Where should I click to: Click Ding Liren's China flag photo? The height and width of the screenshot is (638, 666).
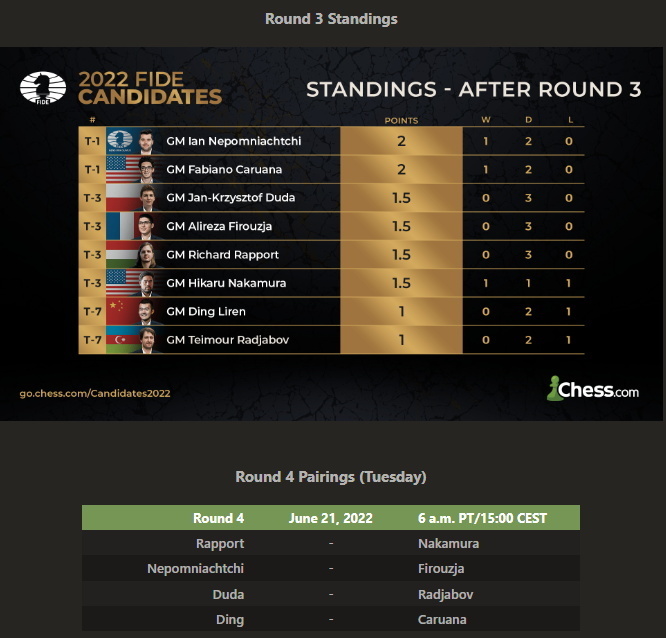121,311
